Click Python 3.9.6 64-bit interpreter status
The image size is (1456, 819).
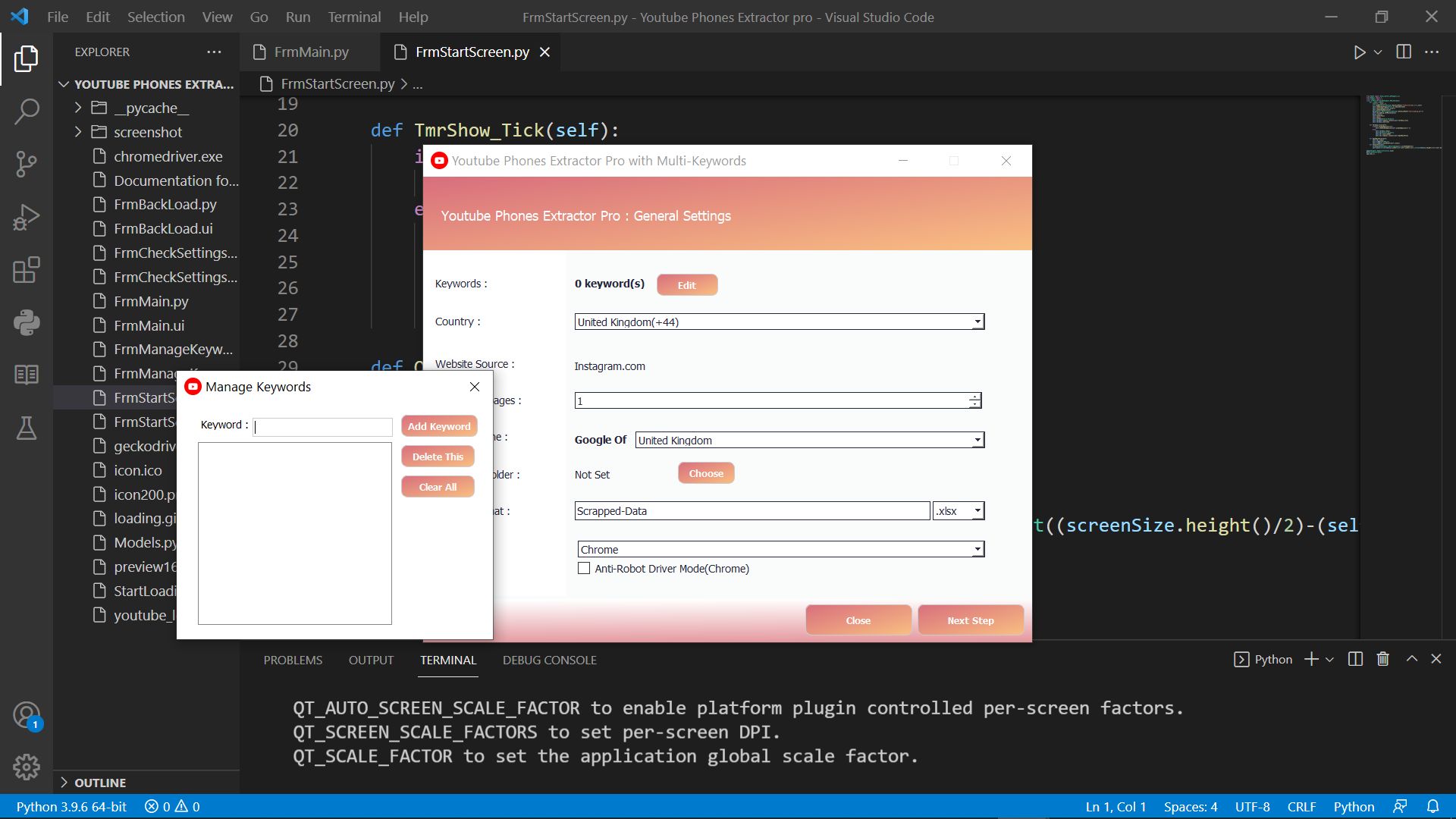[71, 806]
